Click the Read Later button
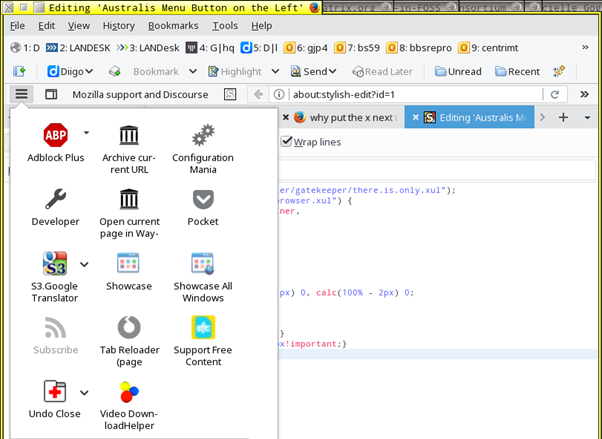602x439 pixels. tap(381, 72)
